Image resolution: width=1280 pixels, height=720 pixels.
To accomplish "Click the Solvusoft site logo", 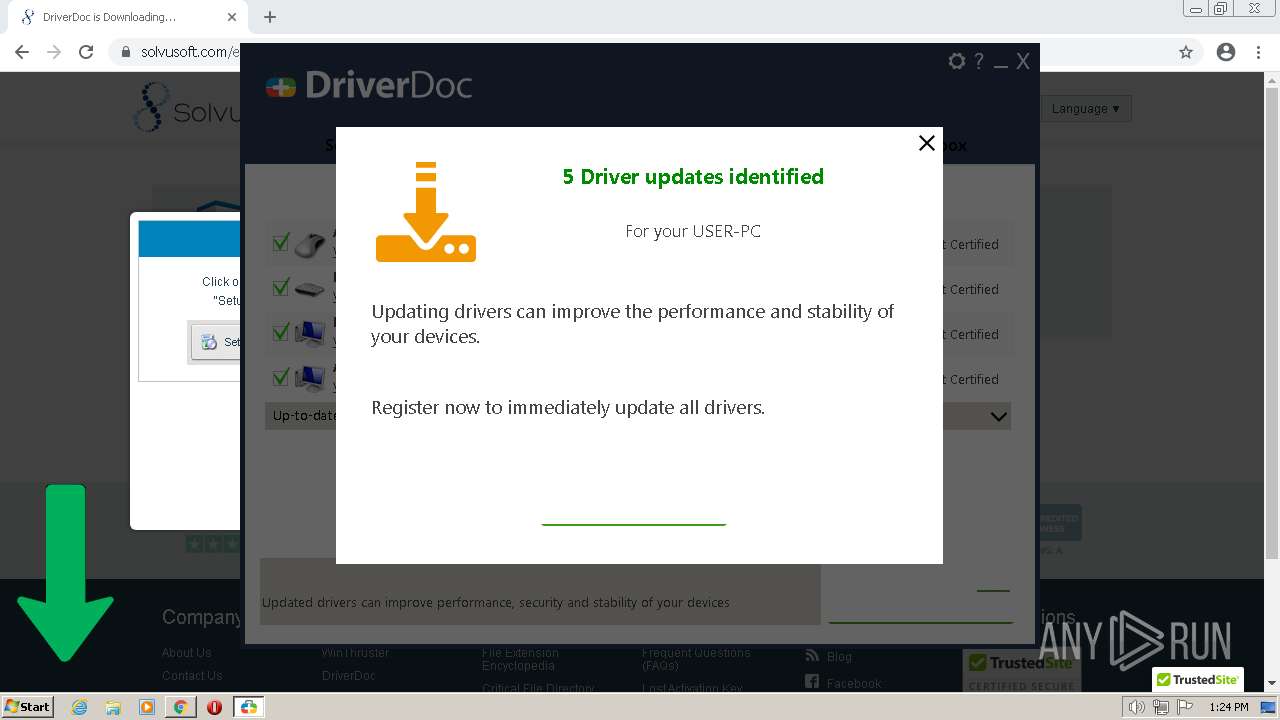I will tap(187, 108).
